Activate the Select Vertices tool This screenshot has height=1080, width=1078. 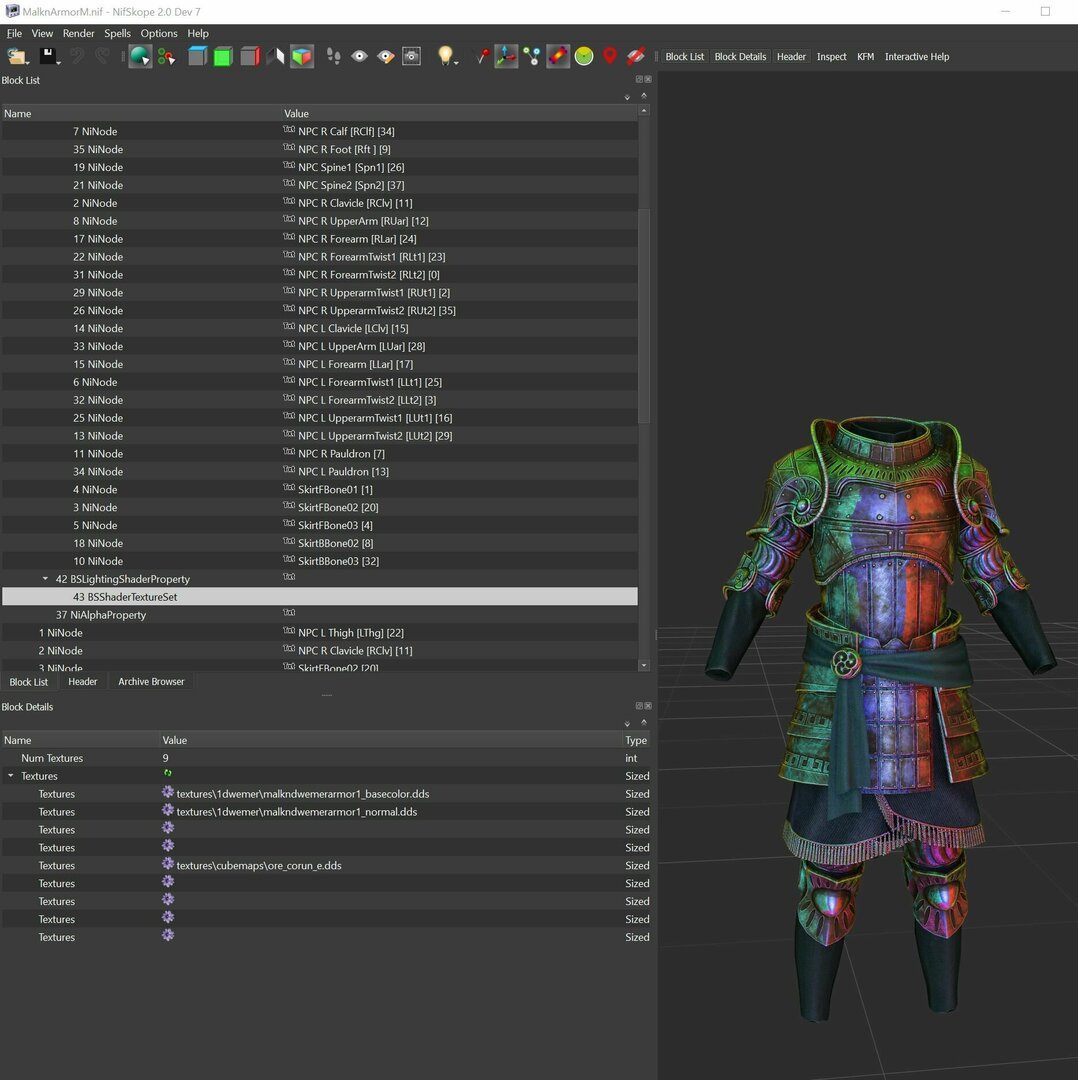pos(166,56)
